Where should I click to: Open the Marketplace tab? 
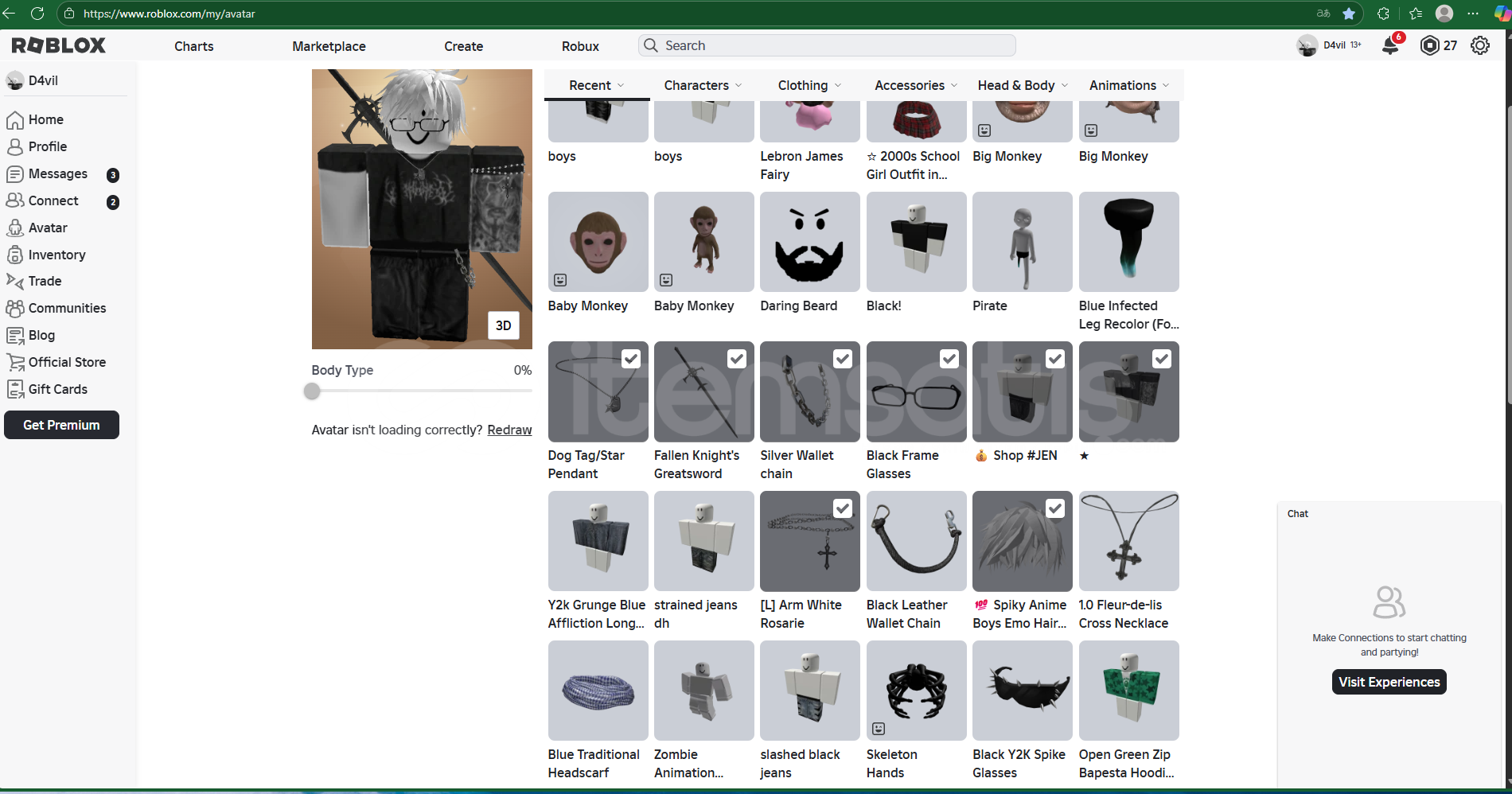click(329, 46)
